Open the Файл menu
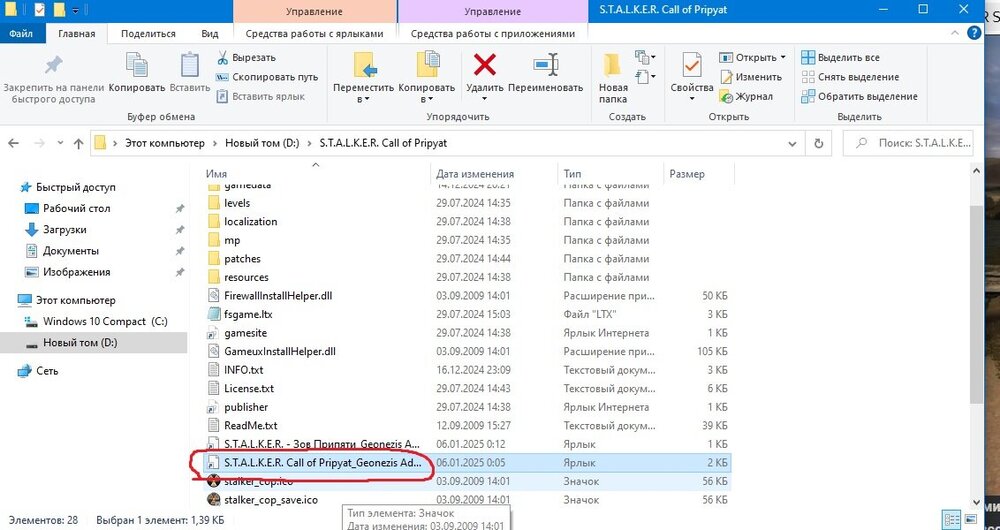The width and height of the screenshot is (1000, 530). click(x=20, y=33)
